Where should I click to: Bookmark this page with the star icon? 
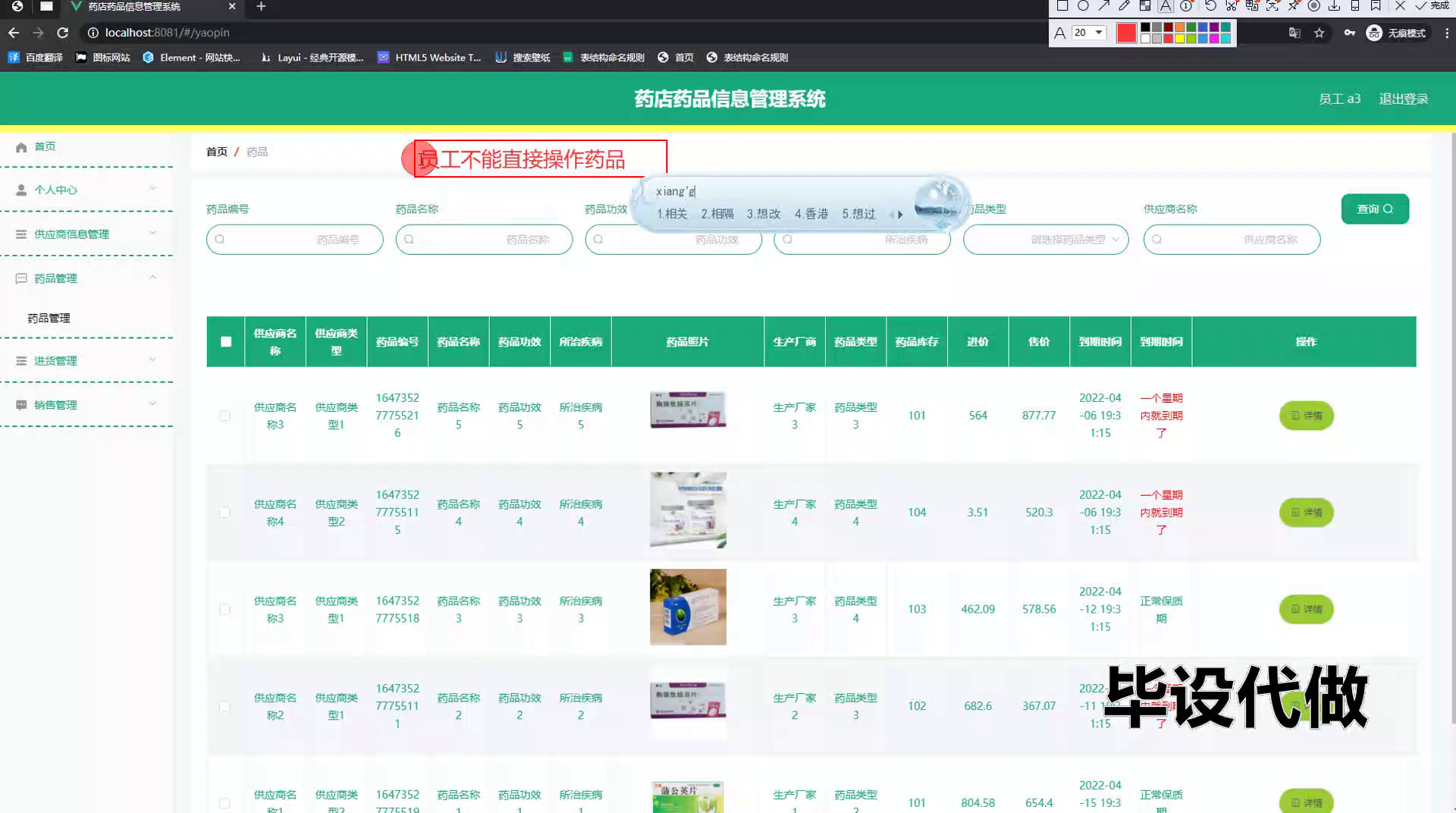(x=1319, y=33)
